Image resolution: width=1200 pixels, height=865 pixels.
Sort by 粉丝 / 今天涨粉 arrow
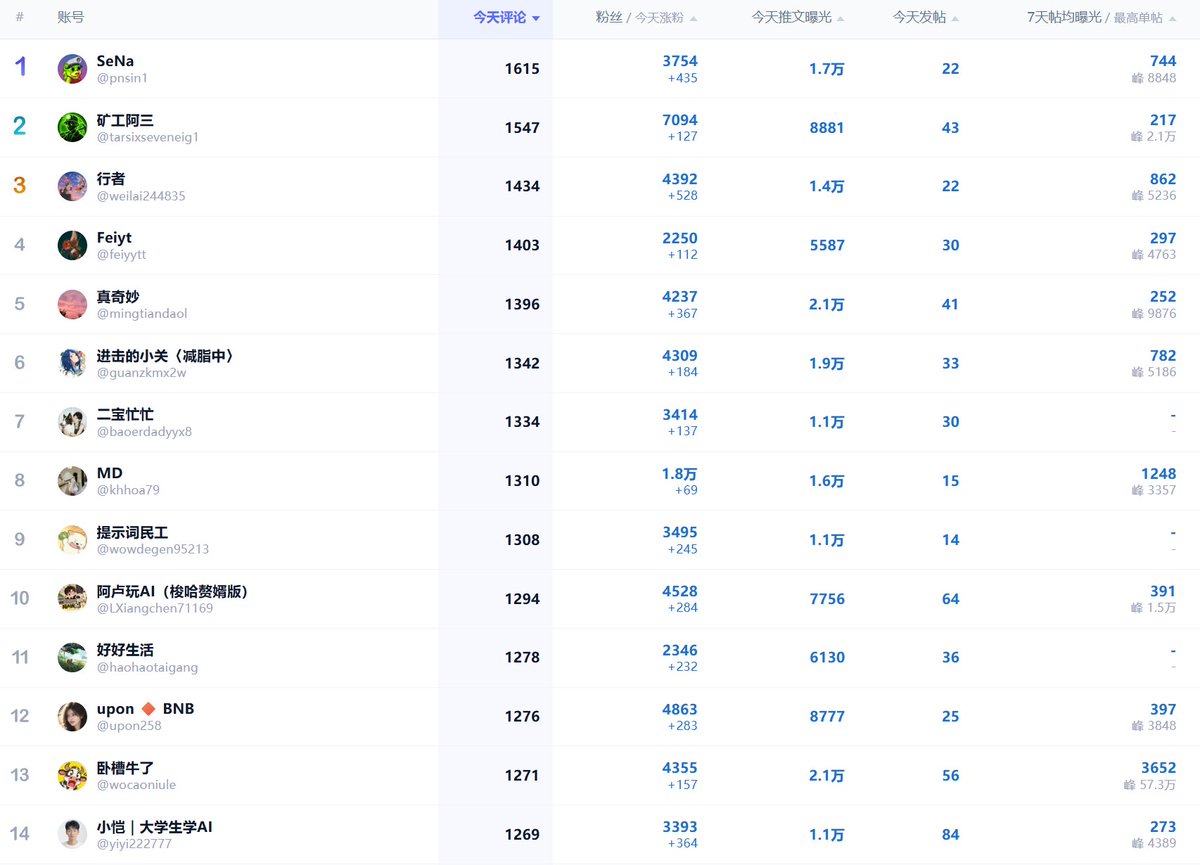tap(694, 18)
